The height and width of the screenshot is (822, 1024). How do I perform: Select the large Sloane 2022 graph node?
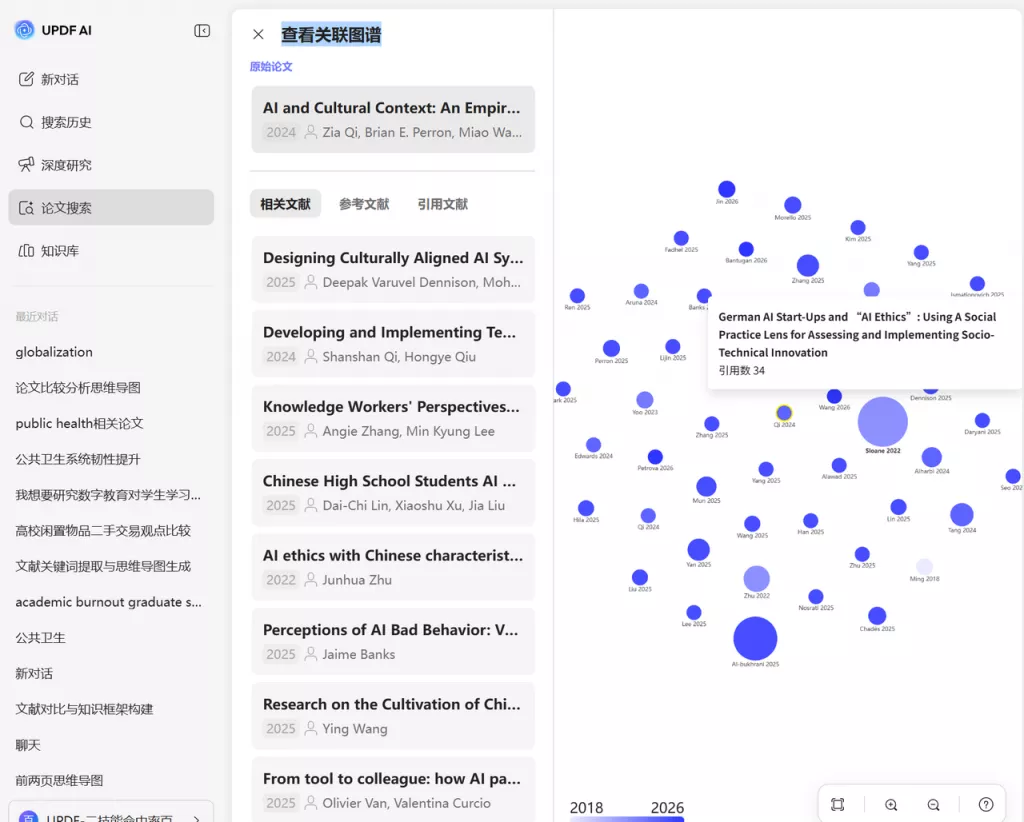pos(882,421)
